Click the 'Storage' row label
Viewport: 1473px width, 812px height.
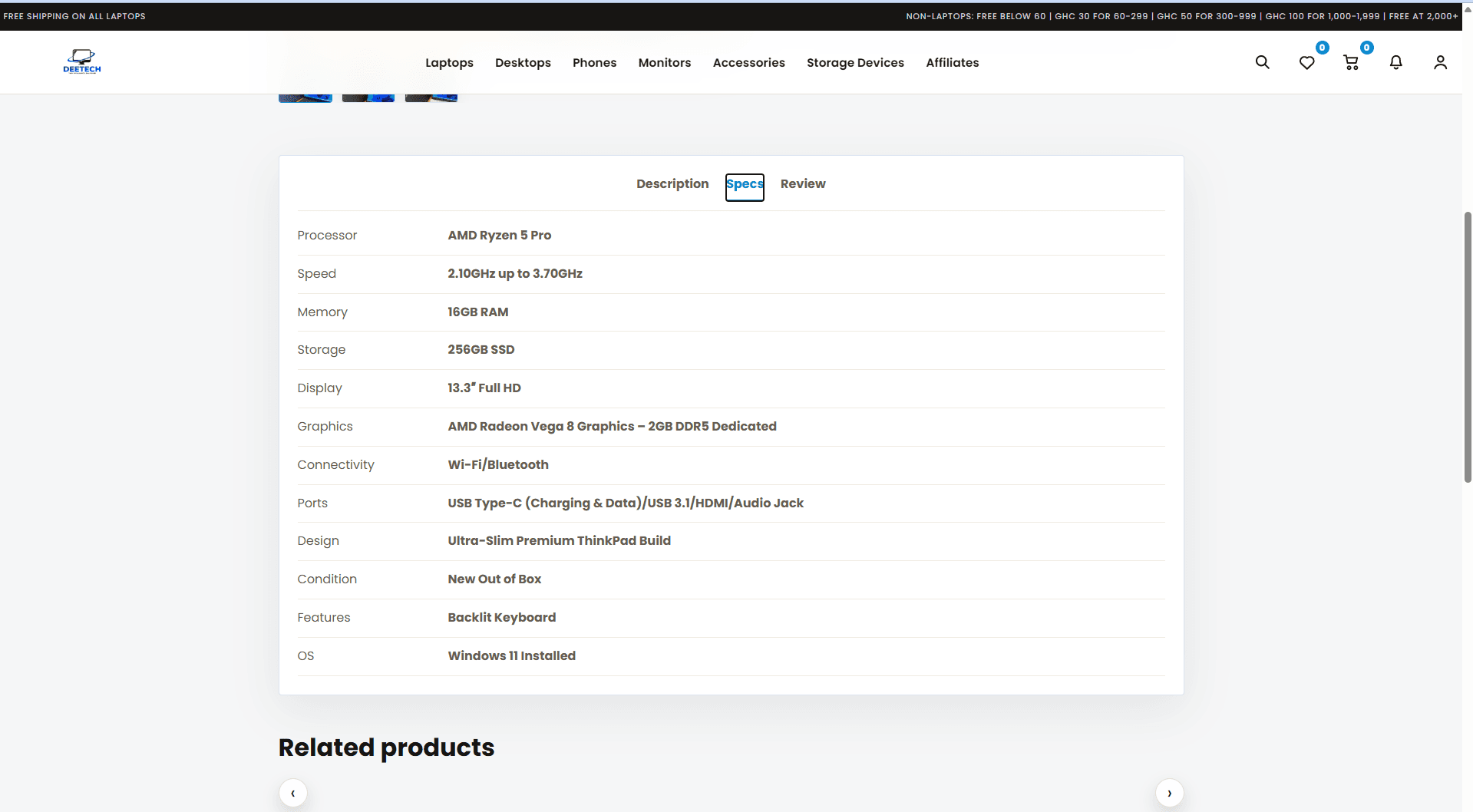pos(322,349)
